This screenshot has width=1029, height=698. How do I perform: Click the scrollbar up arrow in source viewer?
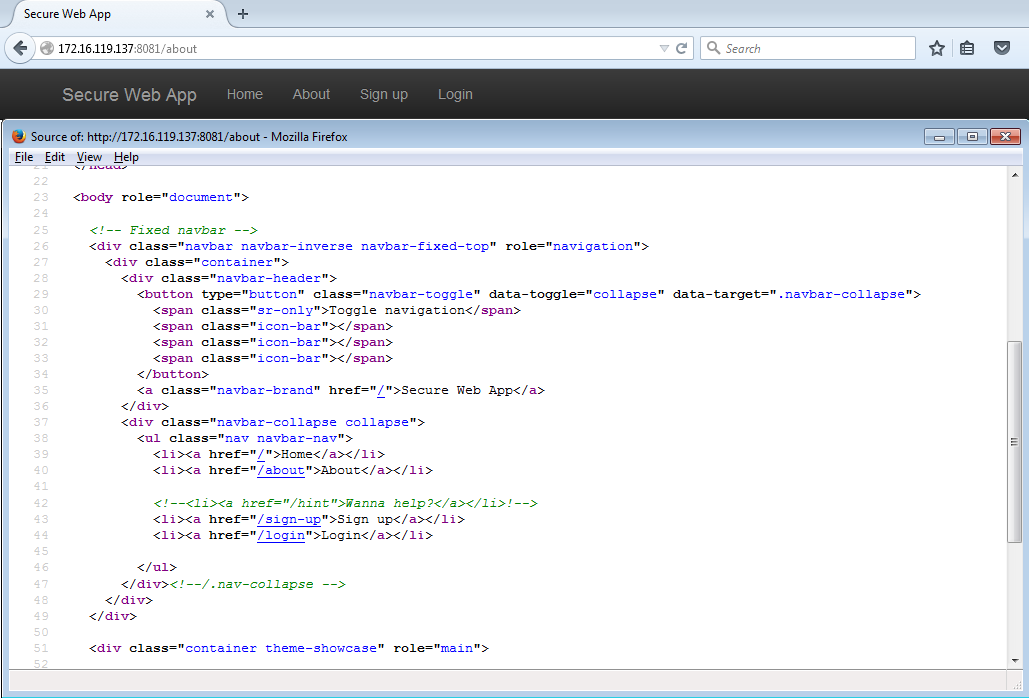[1015, 174]
